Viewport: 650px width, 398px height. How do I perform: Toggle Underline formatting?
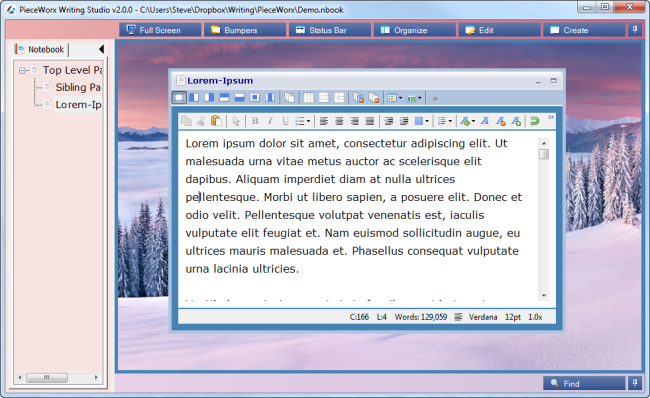tap(285, 121)
